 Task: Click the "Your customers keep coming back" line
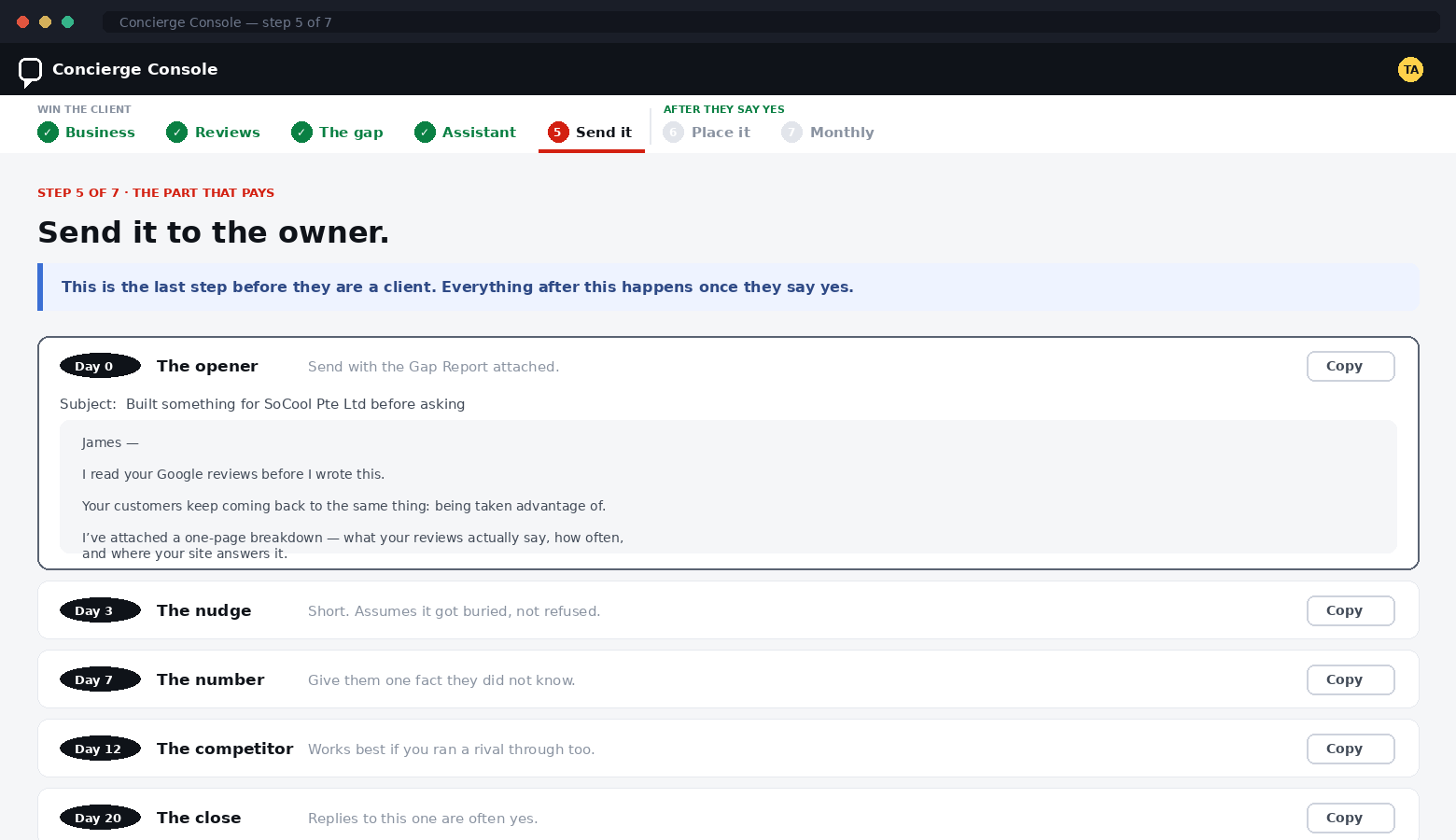coord(343,506)
